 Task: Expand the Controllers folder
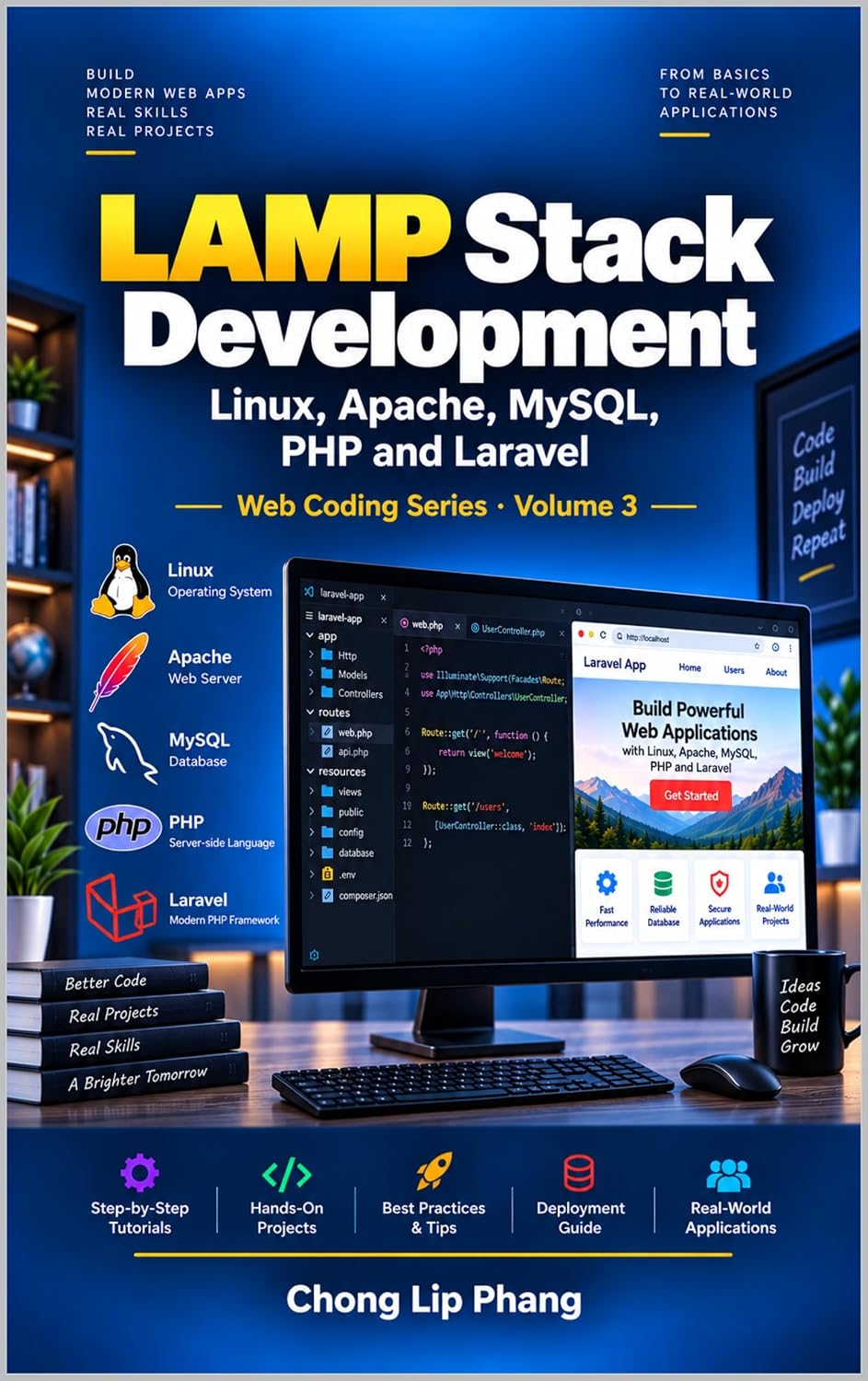tap(312, 692)
